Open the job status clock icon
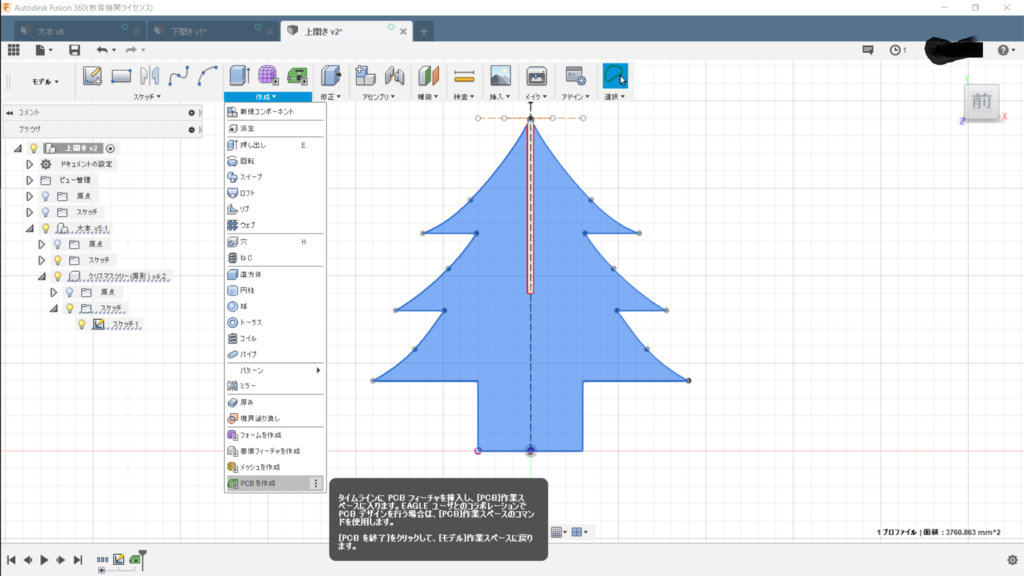This screenshot has width=1024, height=576. point(895,50)
